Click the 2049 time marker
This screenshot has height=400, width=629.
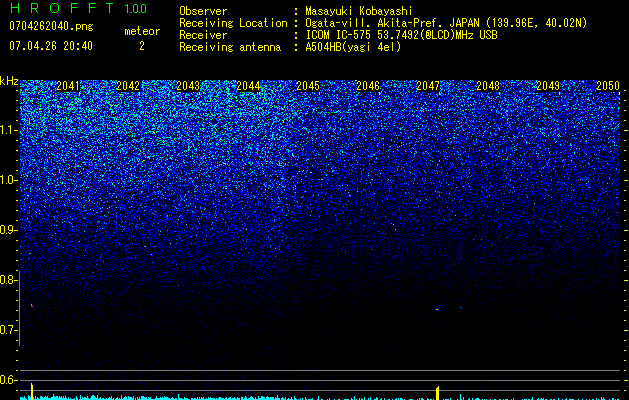(x=548, y=86)
